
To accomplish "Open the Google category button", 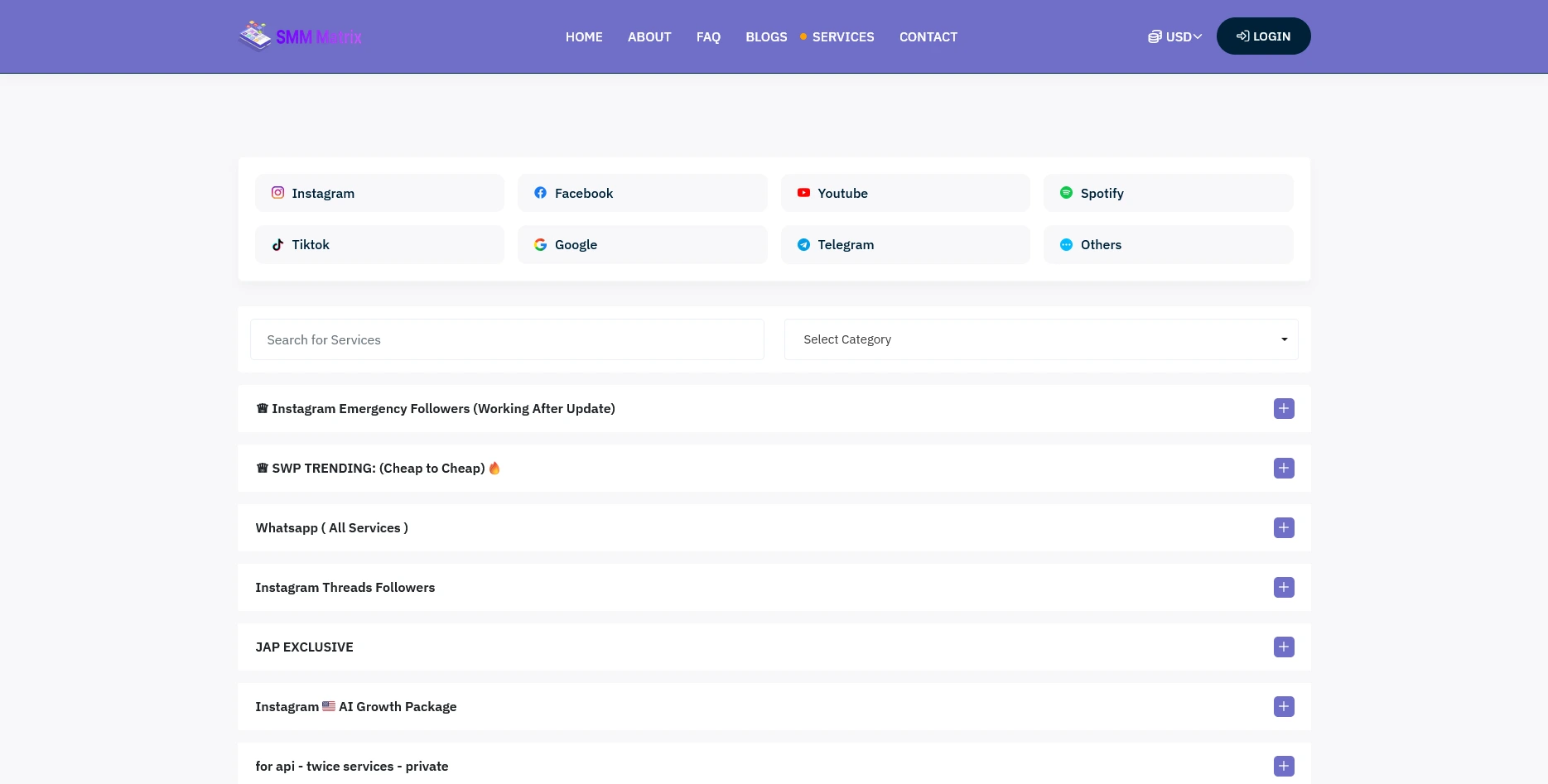I will (x=643, y=244).
